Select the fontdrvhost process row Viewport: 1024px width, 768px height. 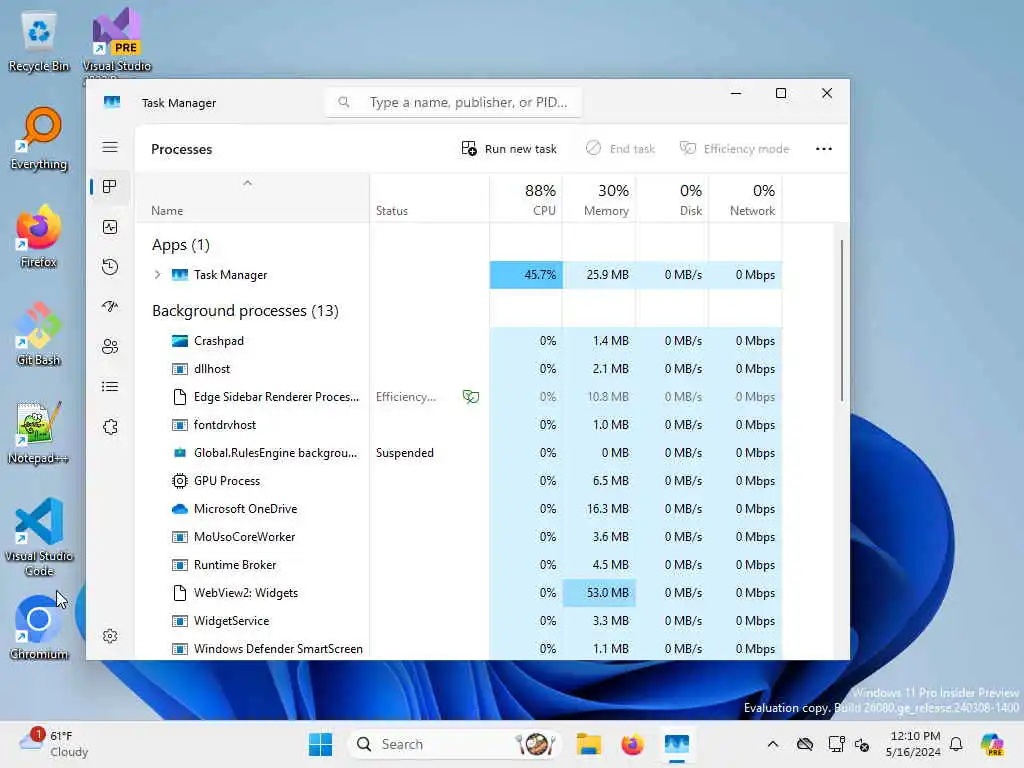459,425
